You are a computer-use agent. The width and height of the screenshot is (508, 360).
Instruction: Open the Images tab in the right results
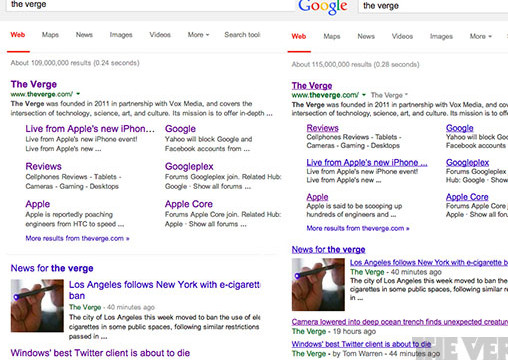coord(441,36)
